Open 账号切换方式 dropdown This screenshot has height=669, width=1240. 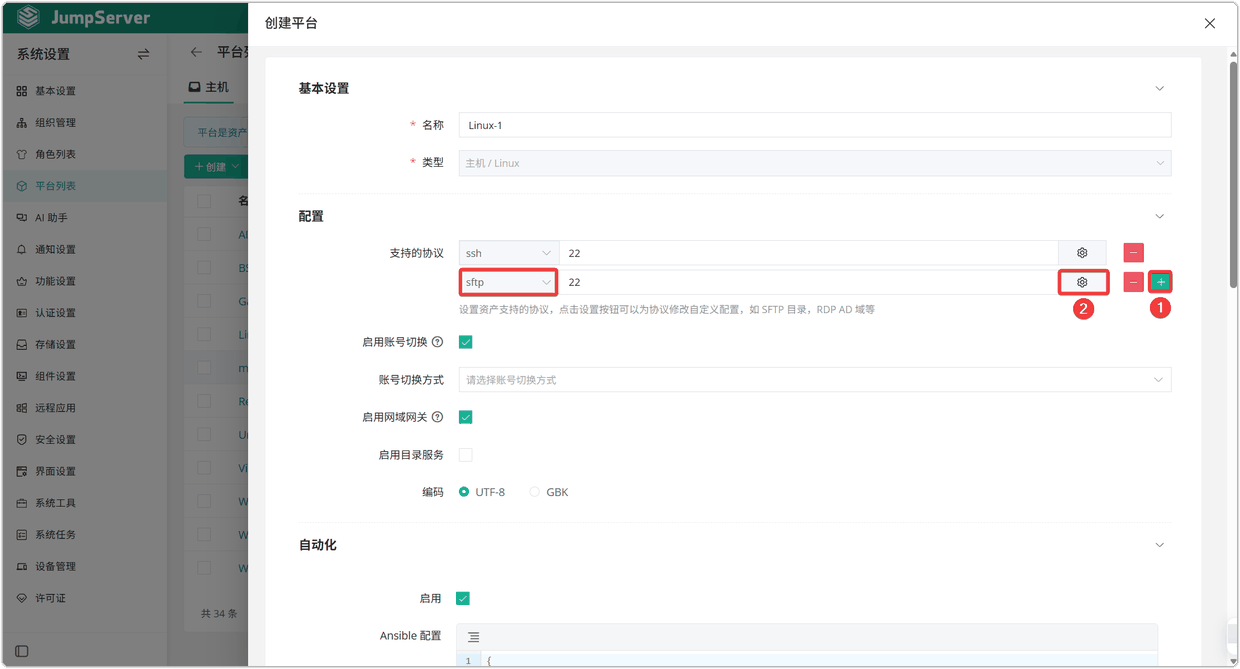(815, 380)
